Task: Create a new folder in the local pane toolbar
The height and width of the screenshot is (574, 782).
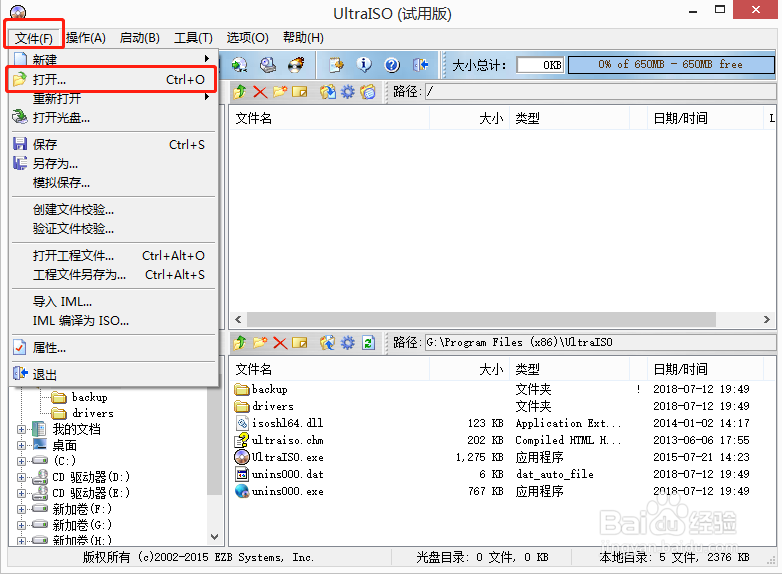Action: pyautogui.click(x=260, y=343)
